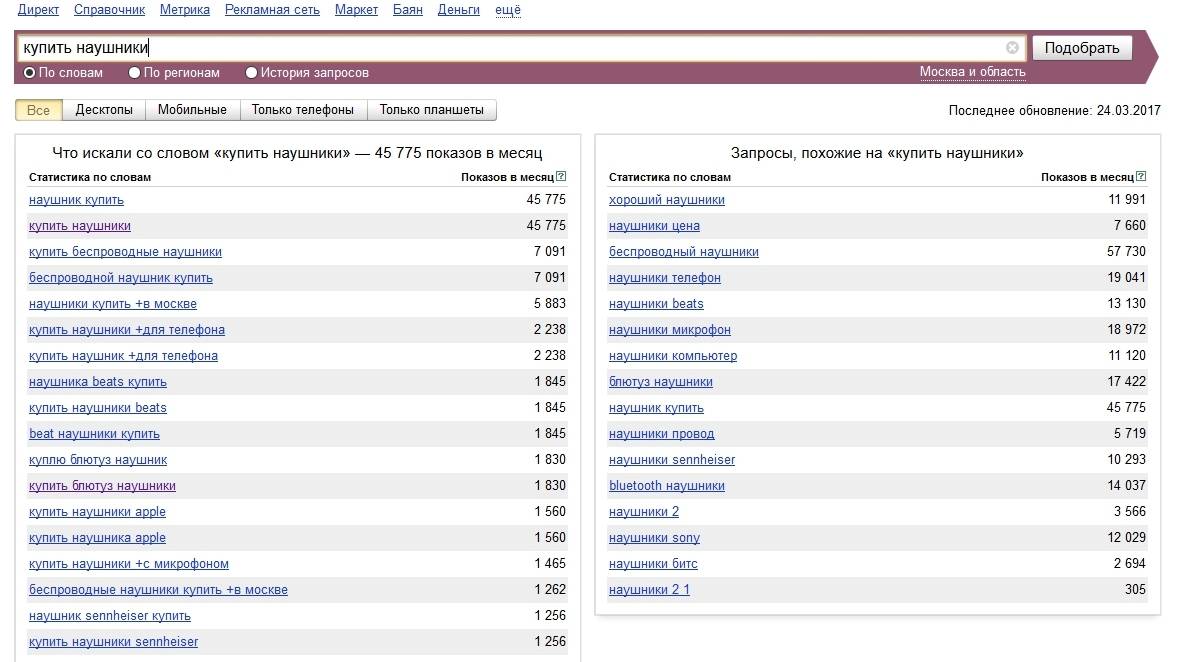
Task: Click into the keyword search input field
Action: [x=500, y=48]
